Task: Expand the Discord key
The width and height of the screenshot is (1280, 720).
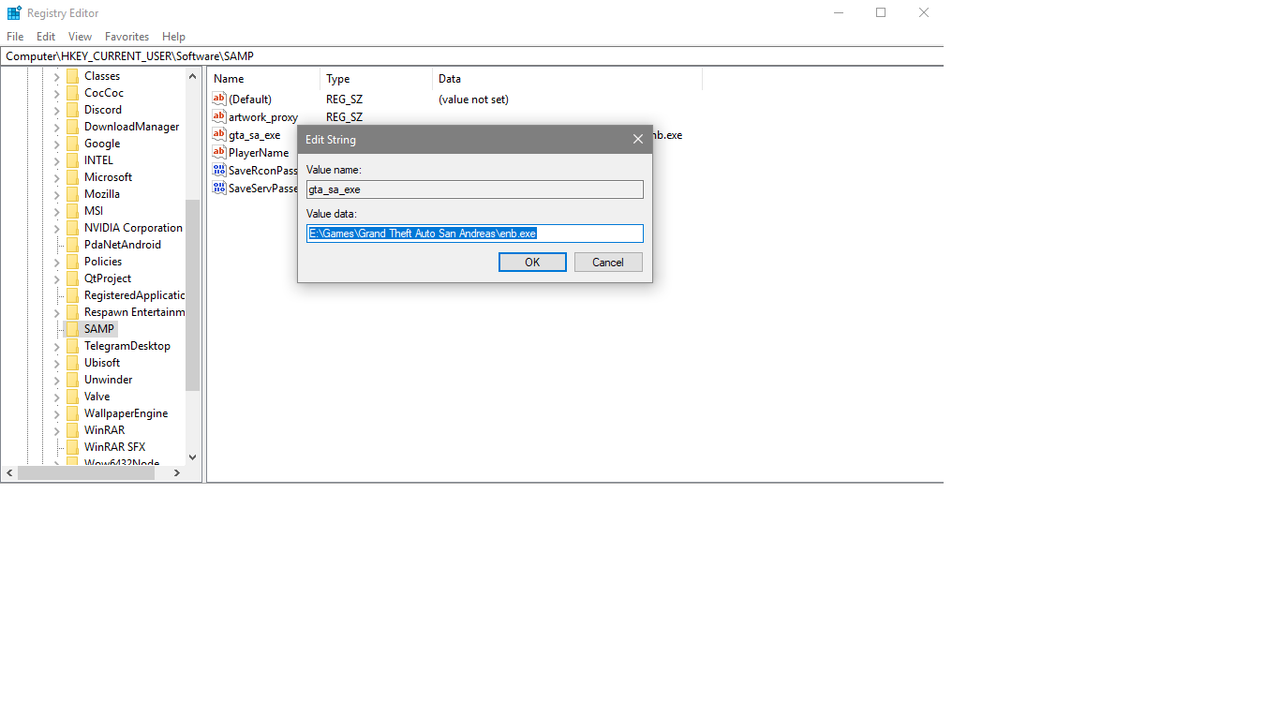Action: tap(57, 111)
